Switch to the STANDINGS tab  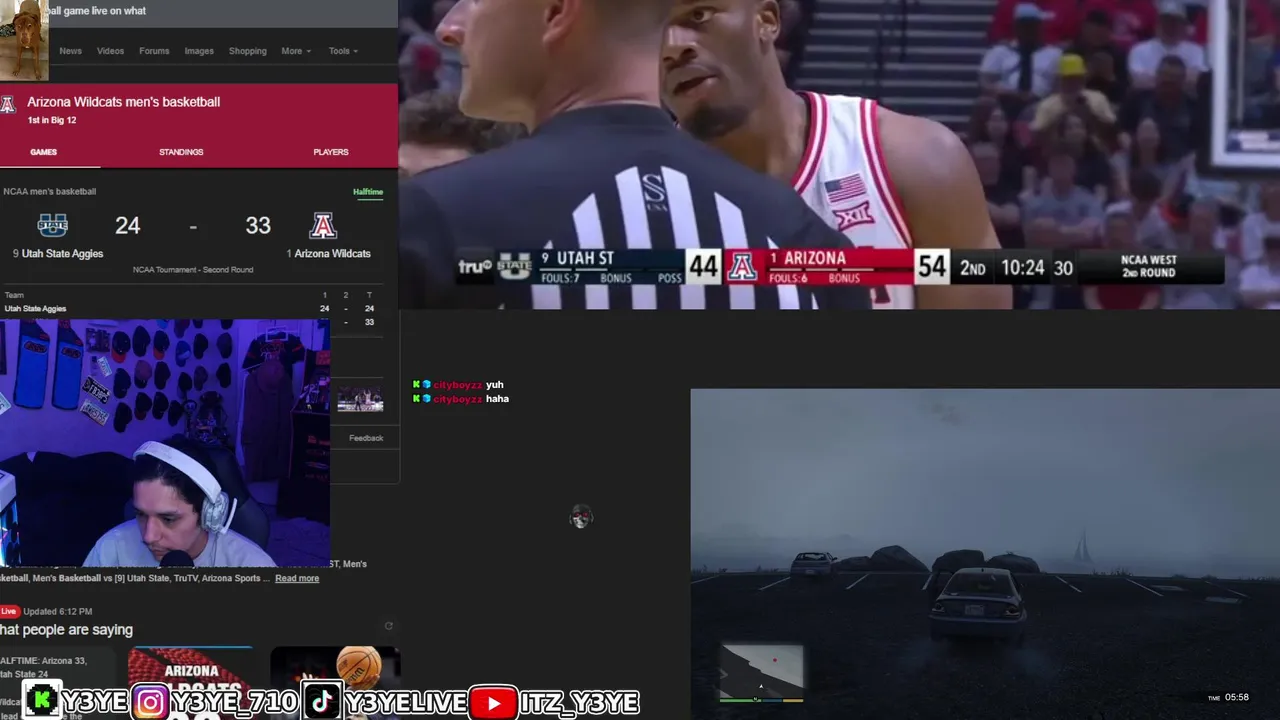coord(181,152)
